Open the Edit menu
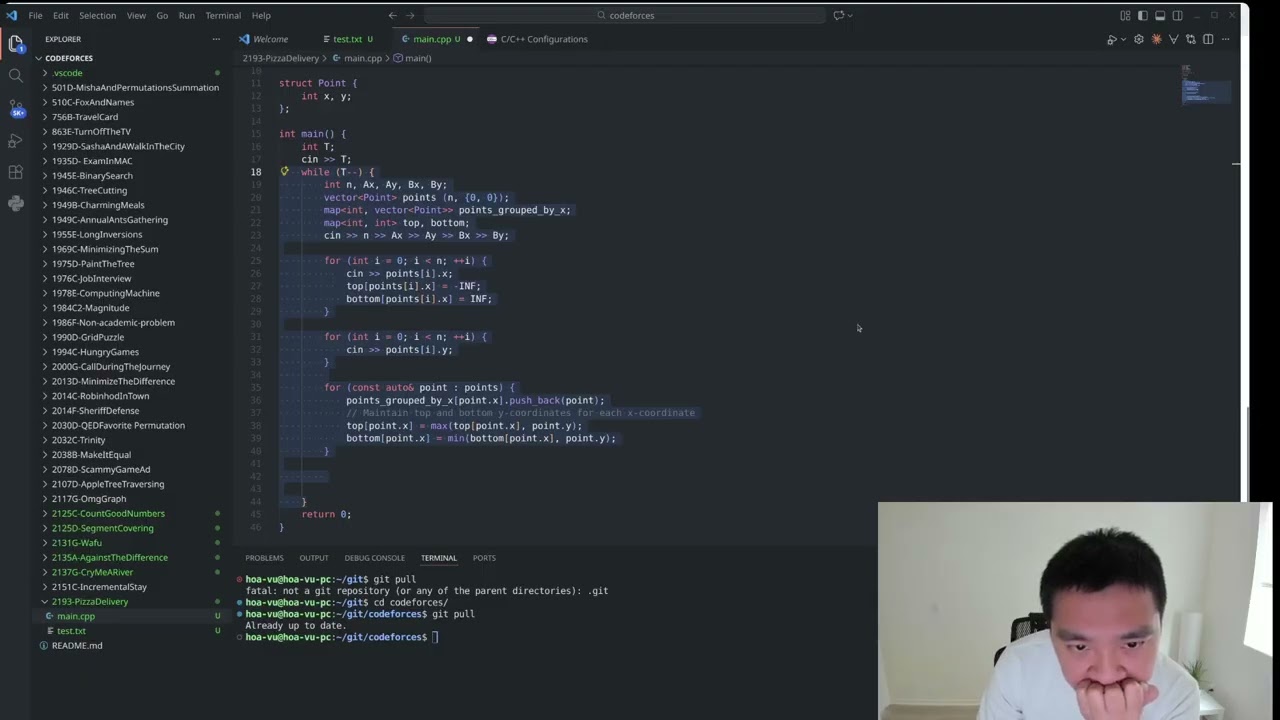Screen dimensions: 1280x720 point(61,15)
